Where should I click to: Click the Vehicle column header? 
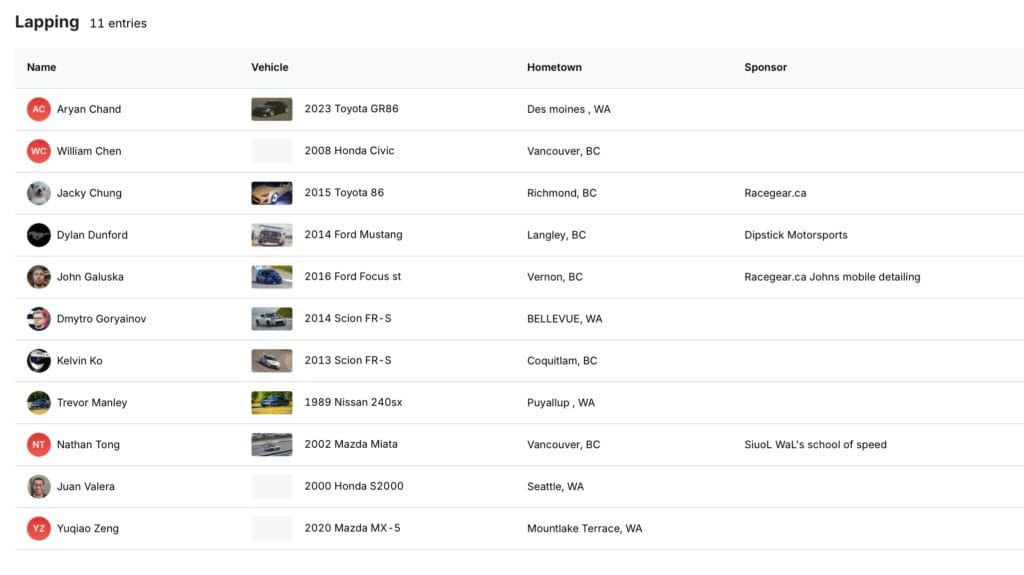(x=270, y=67)
